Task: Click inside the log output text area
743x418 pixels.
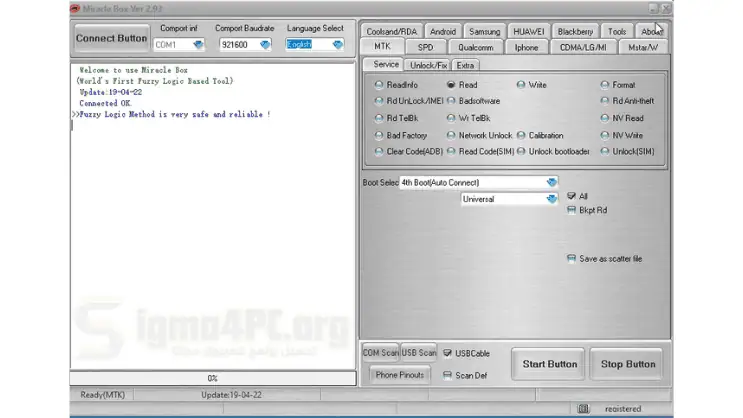Action: pos(212,240)
